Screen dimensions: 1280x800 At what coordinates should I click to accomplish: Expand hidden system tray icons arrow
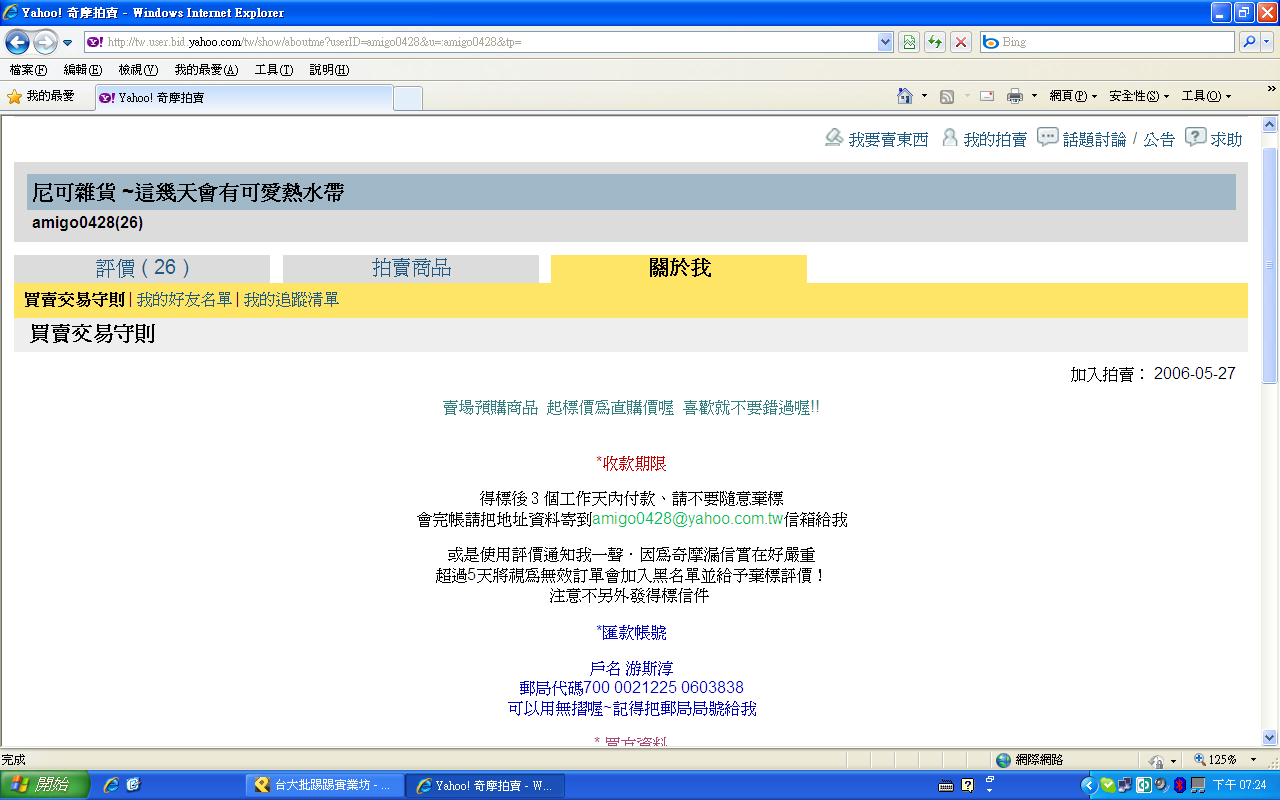[x=1089, y=785]
